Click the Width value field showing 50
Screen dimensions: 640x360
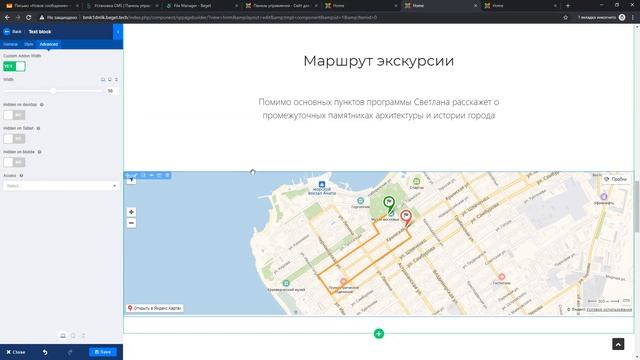(x=111, y=91)
